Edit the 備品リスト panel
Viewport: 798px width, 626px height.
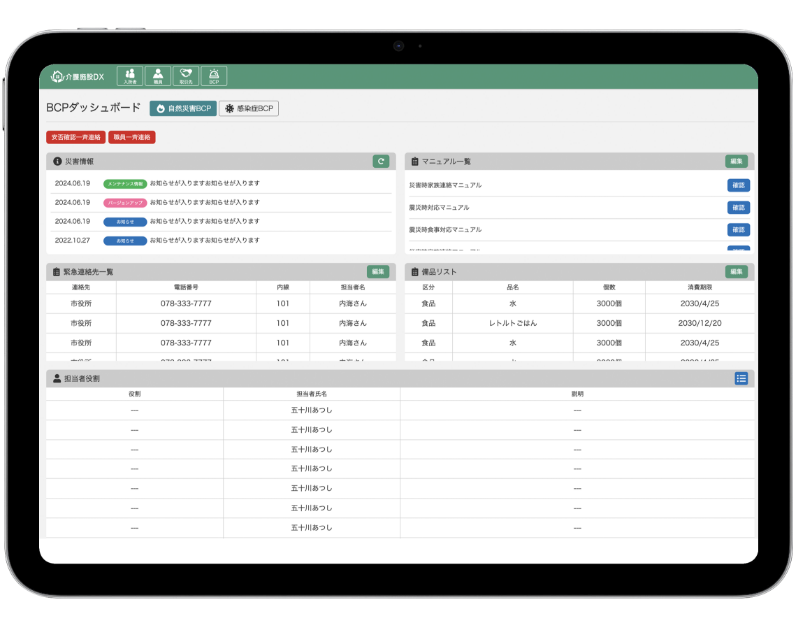pos(736,271)
